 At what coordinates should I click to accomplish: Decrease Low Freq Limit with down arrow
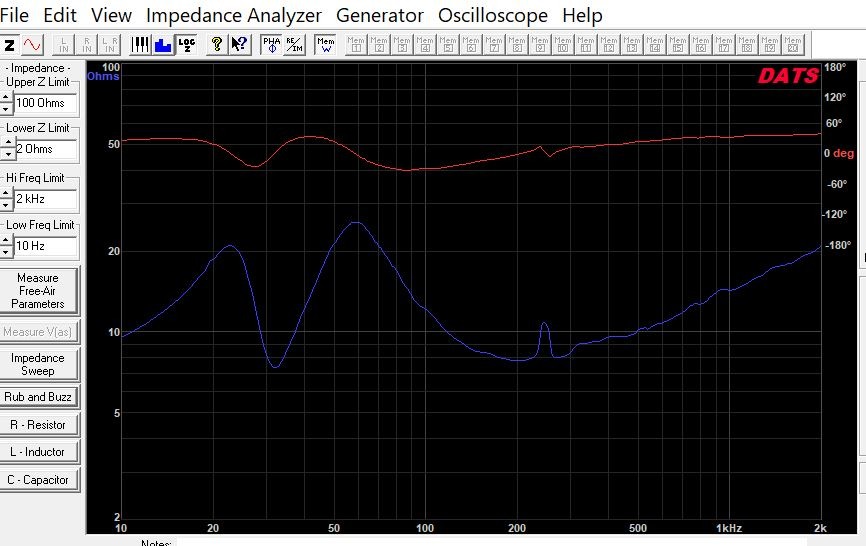tap(6, 252)
